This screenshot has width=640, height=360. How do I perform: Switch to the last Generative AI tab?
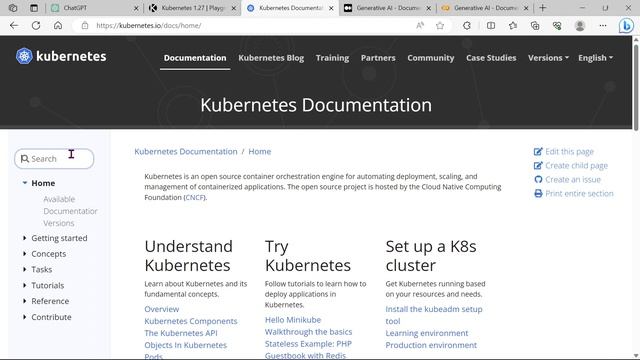tap(485, 8)
